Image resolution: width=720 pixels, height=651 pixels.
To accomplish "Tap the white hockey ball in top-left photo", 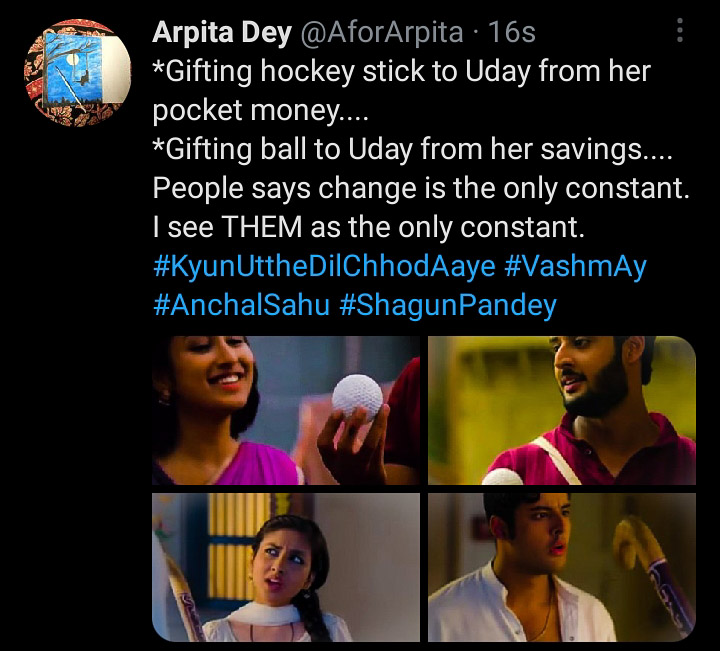I will tap(357, 398).
